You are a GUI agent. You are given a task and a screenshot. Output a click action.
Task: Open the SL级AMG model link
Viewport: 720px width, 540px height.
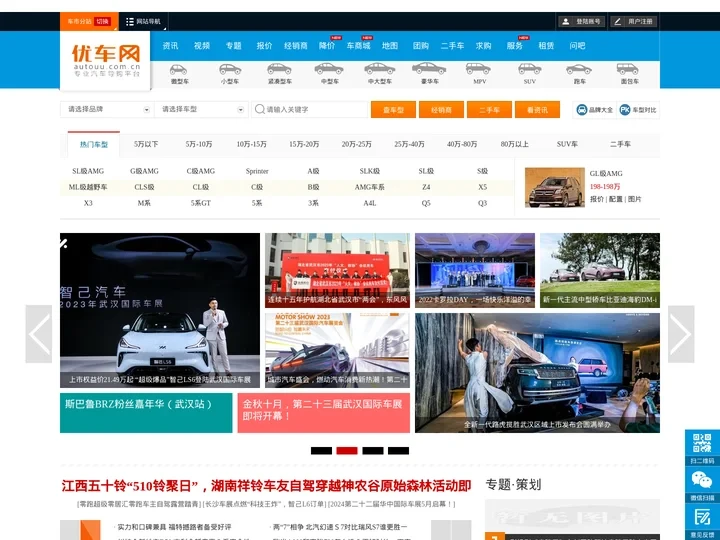point(88,171)
